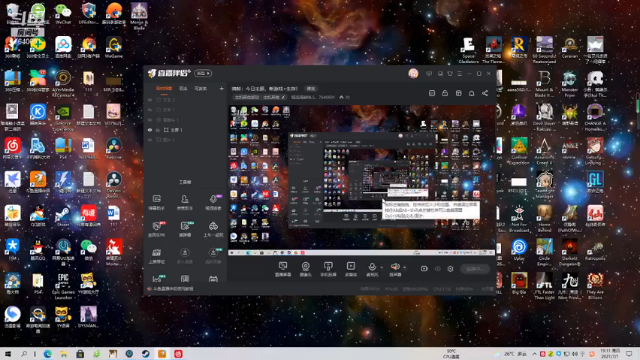Image resolution: width=640 pixels, height=360 pixels.
Task: Select 全屏 1 source row
Action: click(x=186, y=130)
